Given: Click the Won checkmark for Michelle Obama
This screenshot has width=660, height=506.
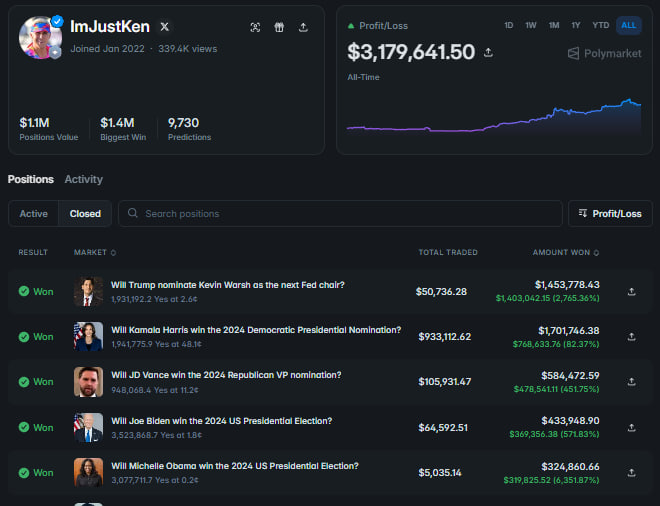Looking at the screenshot, I should (x=24, y=473).
